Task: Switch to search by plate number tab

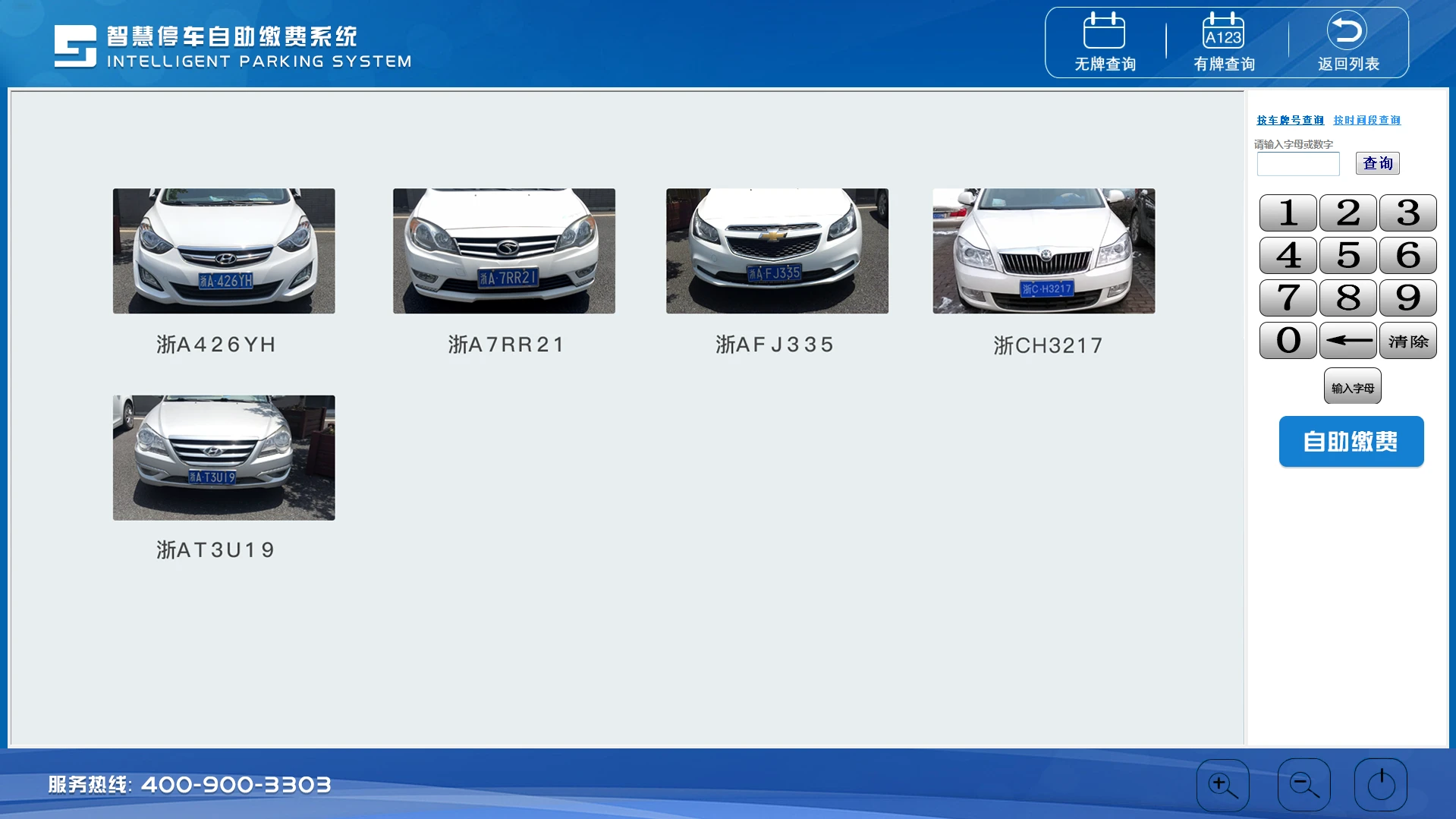Action: click(x=1289, y=120)
